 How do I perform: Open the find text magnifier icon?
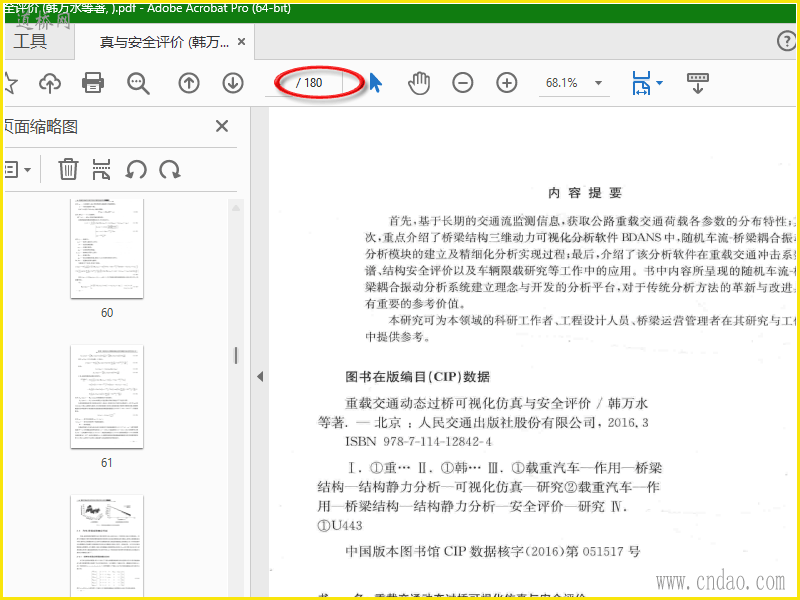tap(138, 83)
